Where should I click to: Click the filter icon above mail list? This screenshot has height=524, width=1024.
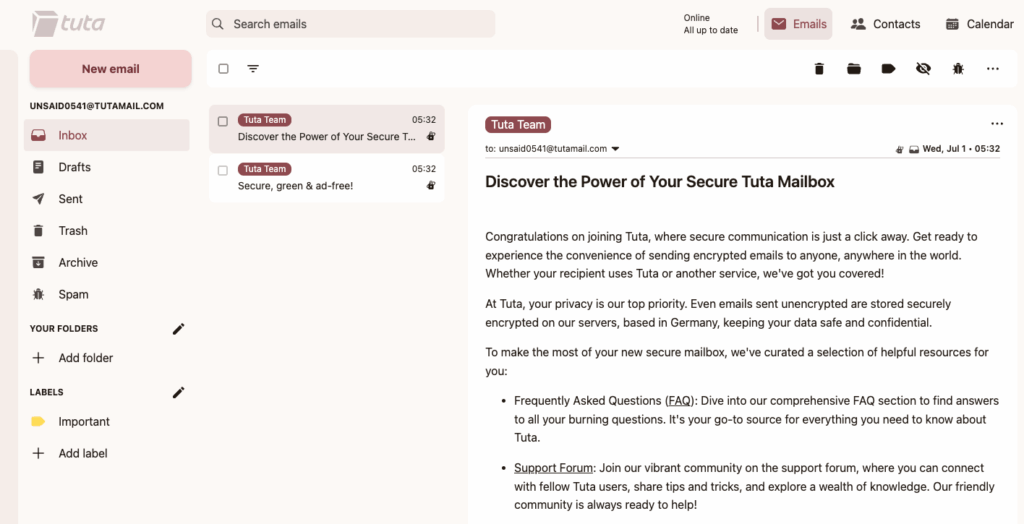coord(253,69)
